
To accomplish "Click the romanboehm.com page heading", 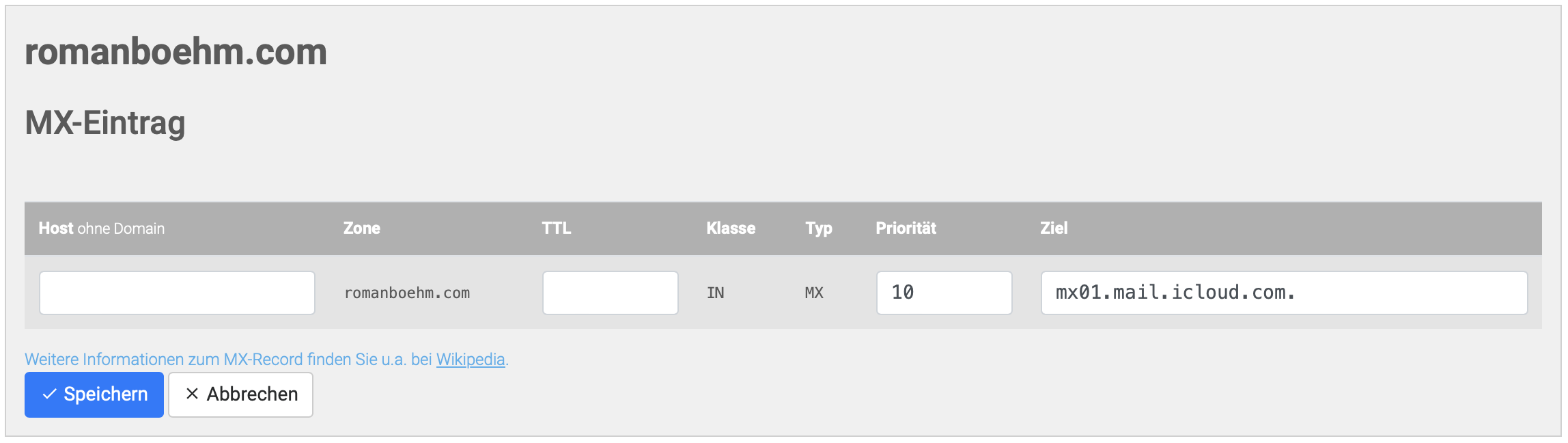I will [175, 53].
